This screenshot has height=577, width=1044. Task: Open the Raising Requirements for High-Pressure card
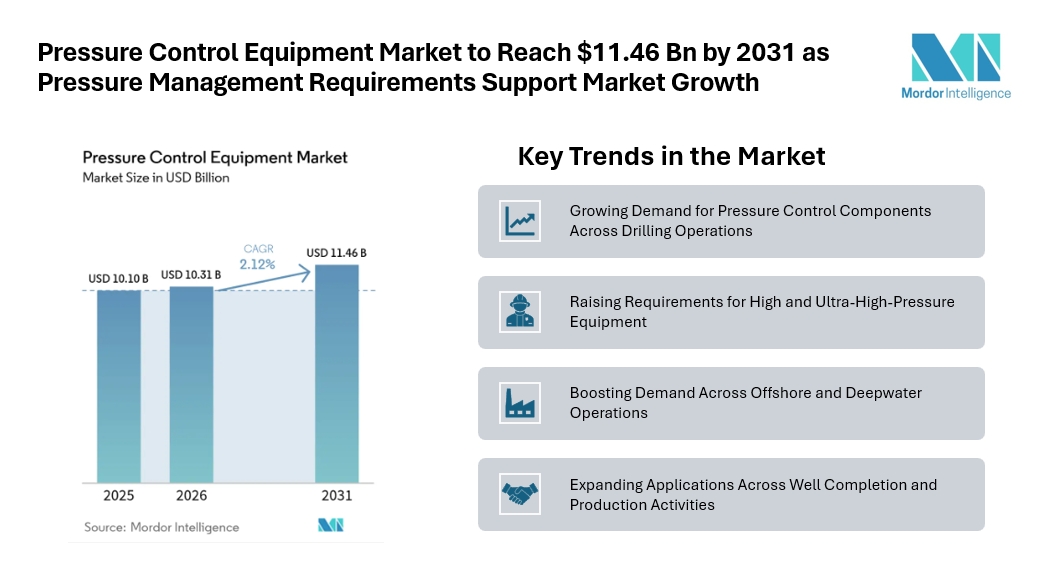pyautogui.click(x=731, y=313)
